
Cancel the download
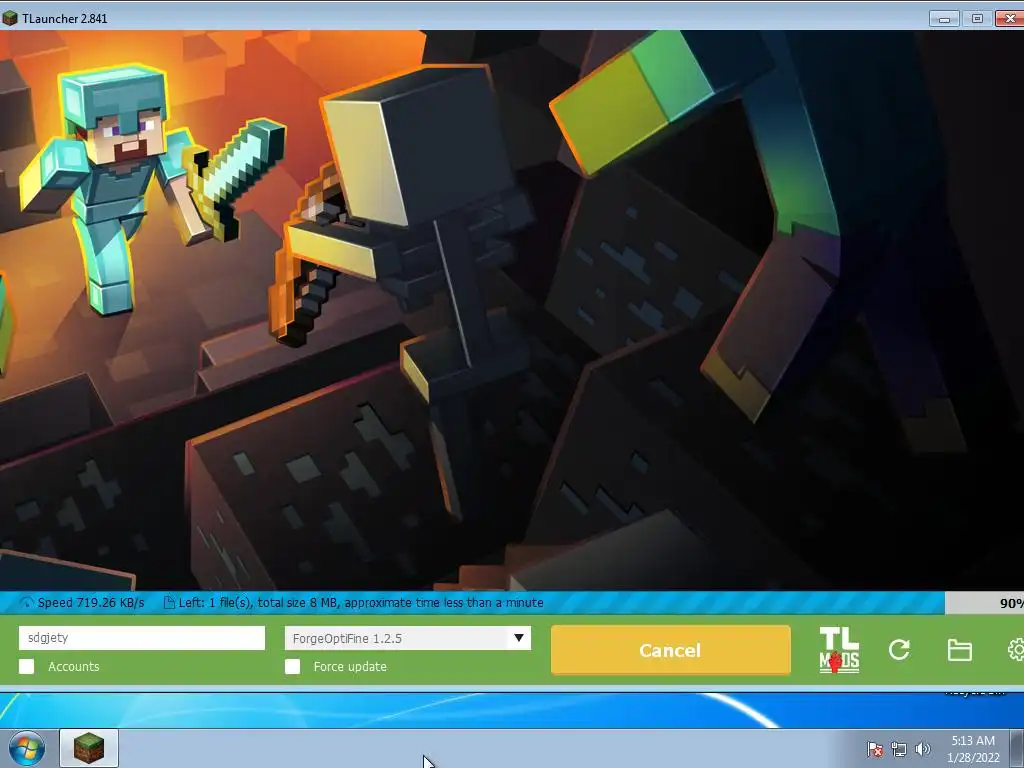click(671, 650)
